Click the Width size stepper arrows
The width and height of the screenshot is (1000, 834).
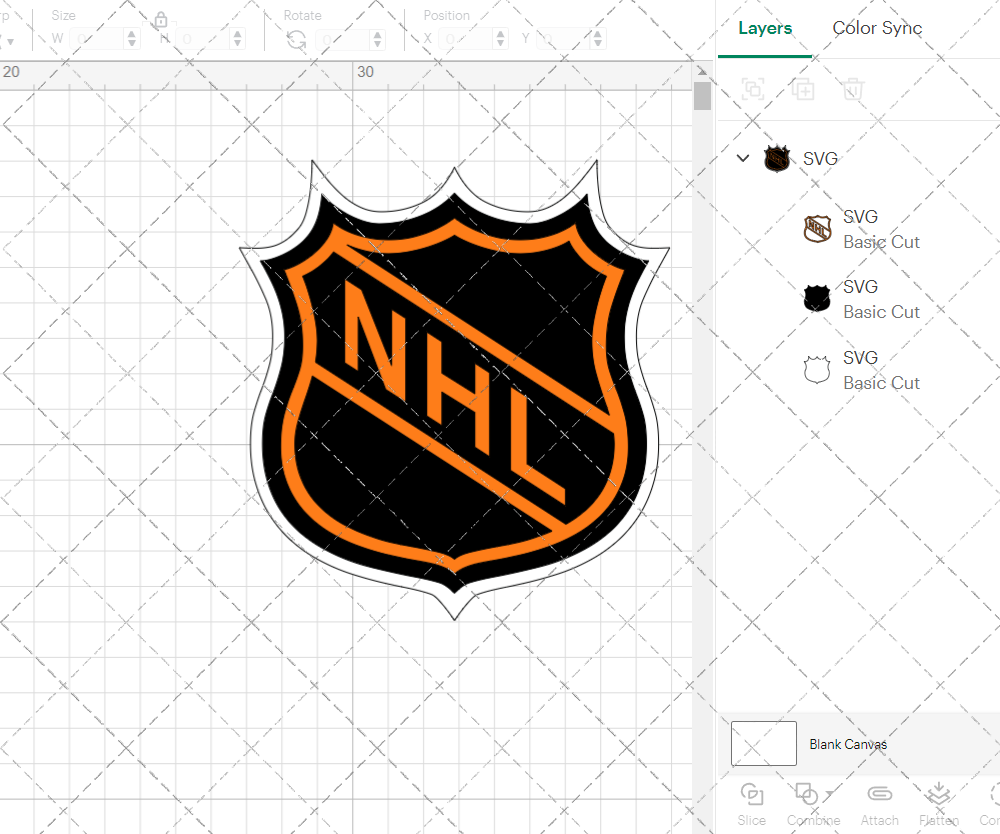tap(132, 39)
